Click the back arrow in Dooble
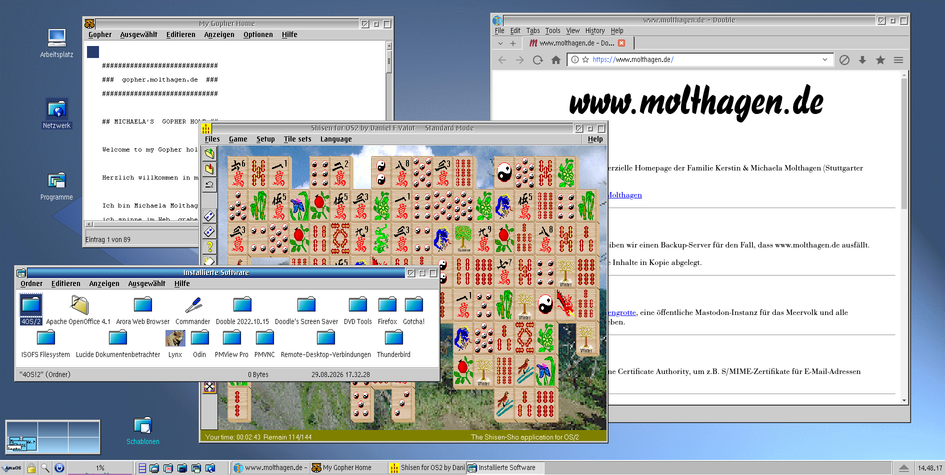This screenshot has width=945, height=475. (501, 60)
